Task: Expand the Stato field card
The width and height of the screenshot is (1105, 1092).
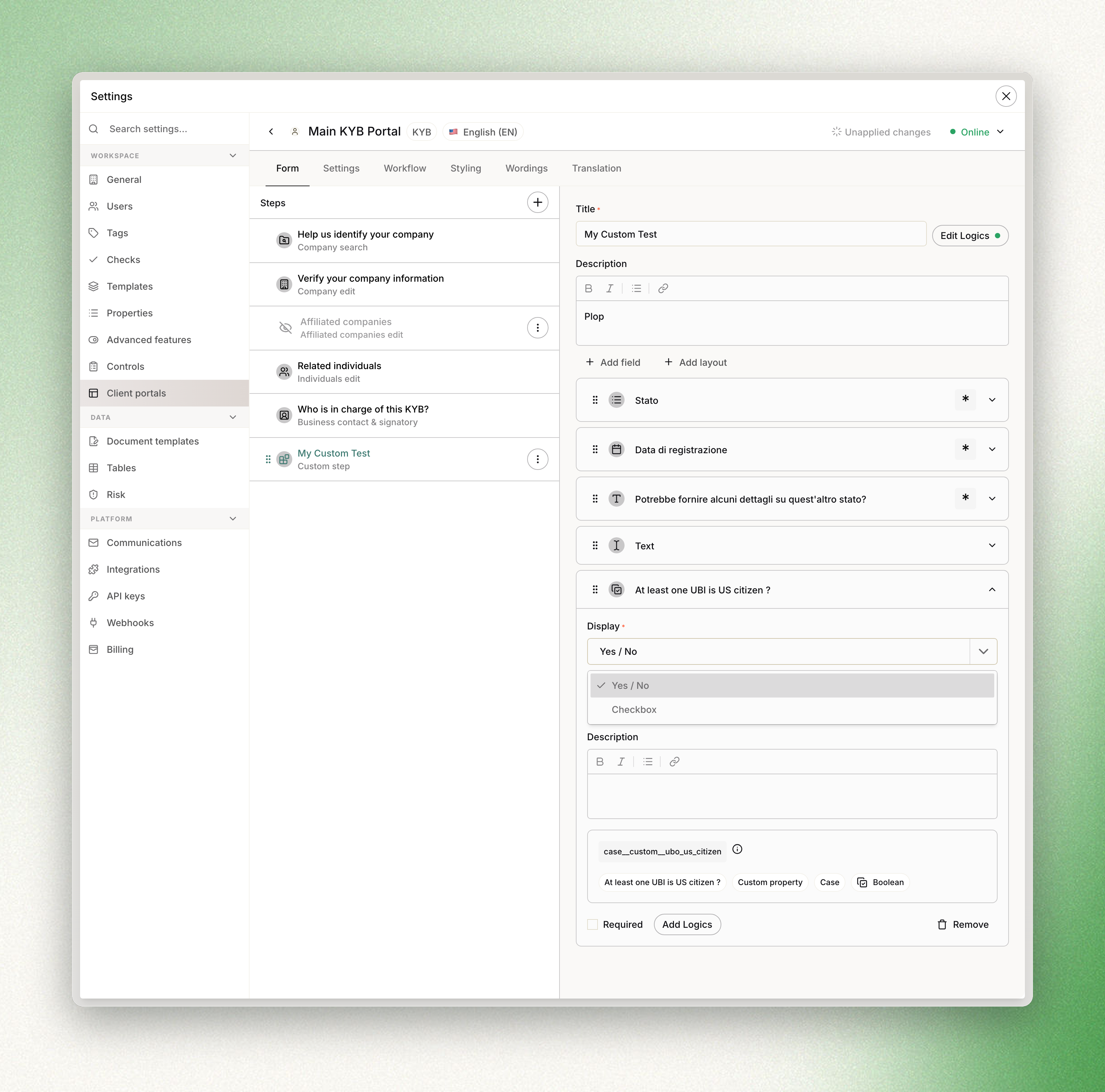Action: 992,400
